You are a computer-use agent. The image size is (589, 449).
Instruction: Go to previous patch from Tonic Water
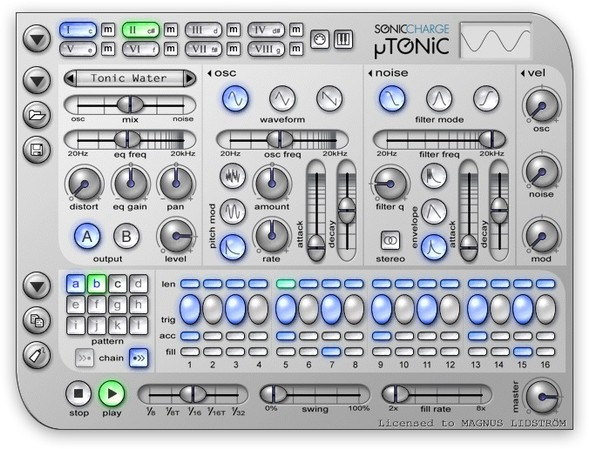tap(70, 79)
